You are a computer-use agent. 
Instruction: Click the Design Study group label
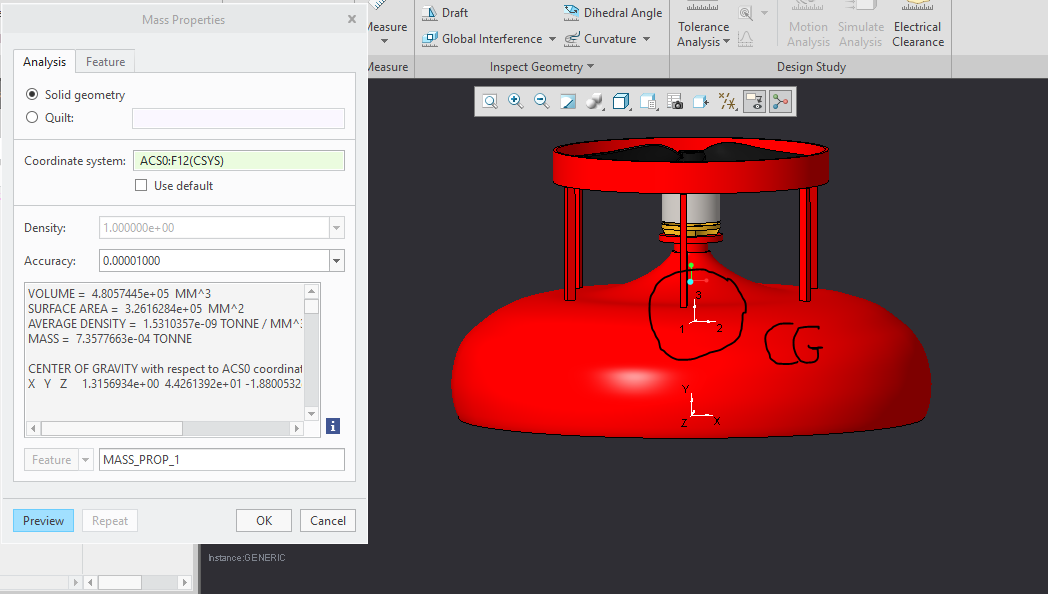[811, 67]
